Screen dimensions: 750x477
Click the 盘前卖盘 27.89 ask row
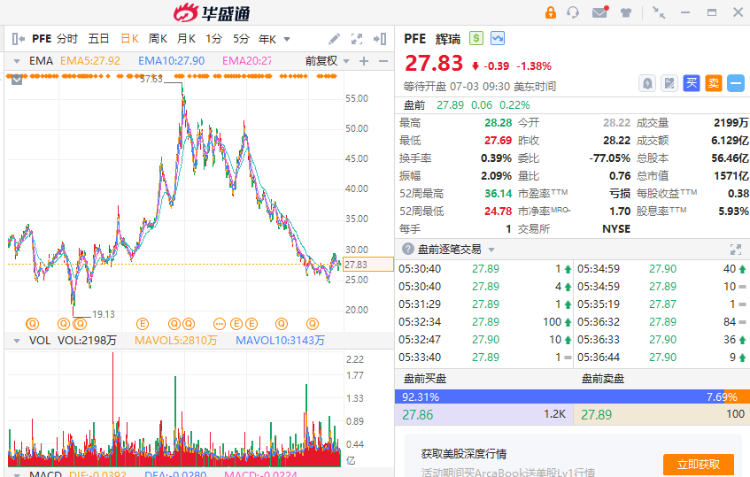click(662, 414)
